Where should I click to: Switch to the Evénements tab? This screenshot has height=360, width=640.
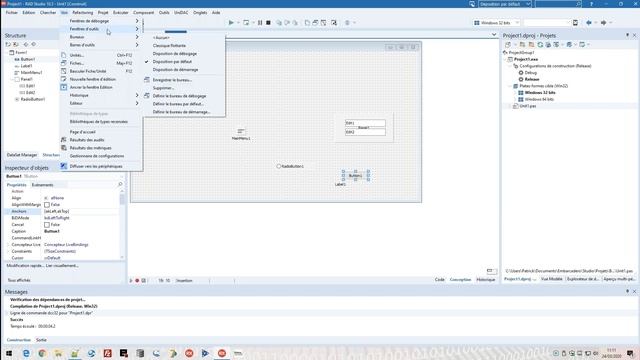tap(42, 185)
